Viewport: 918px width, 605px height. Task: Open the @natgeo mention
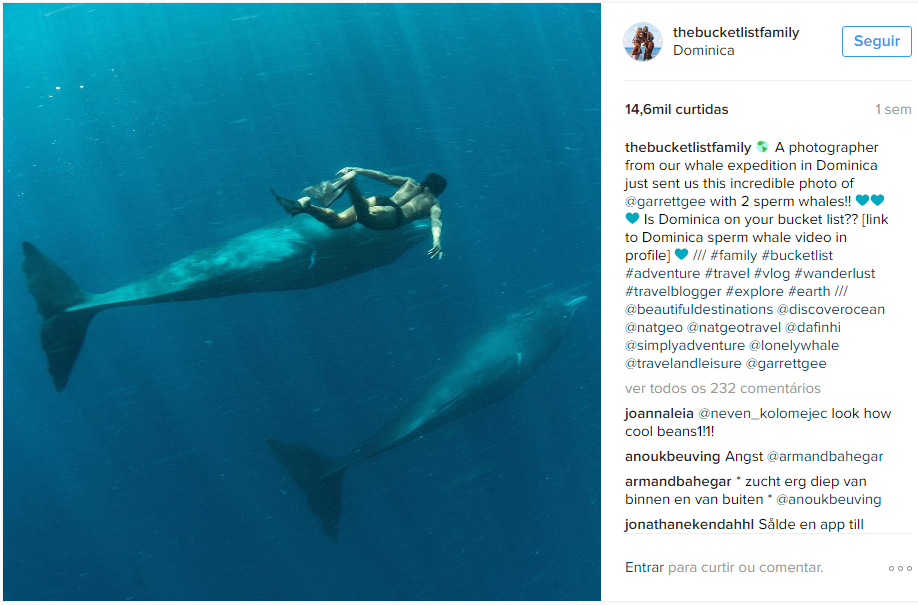click(x=654, y=327)
